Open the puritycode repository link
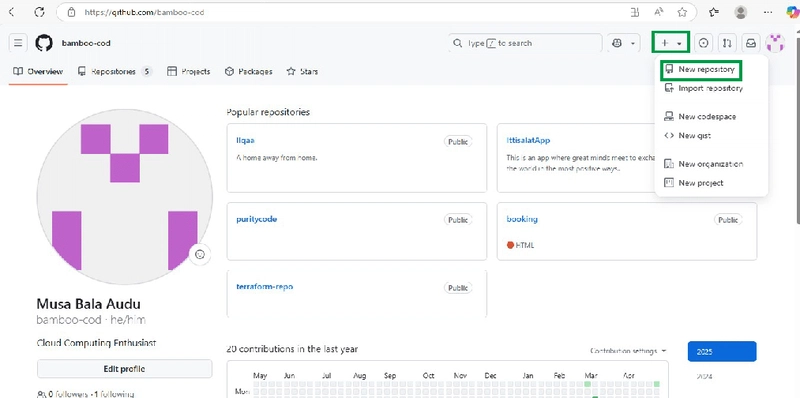 coord(257,219)
